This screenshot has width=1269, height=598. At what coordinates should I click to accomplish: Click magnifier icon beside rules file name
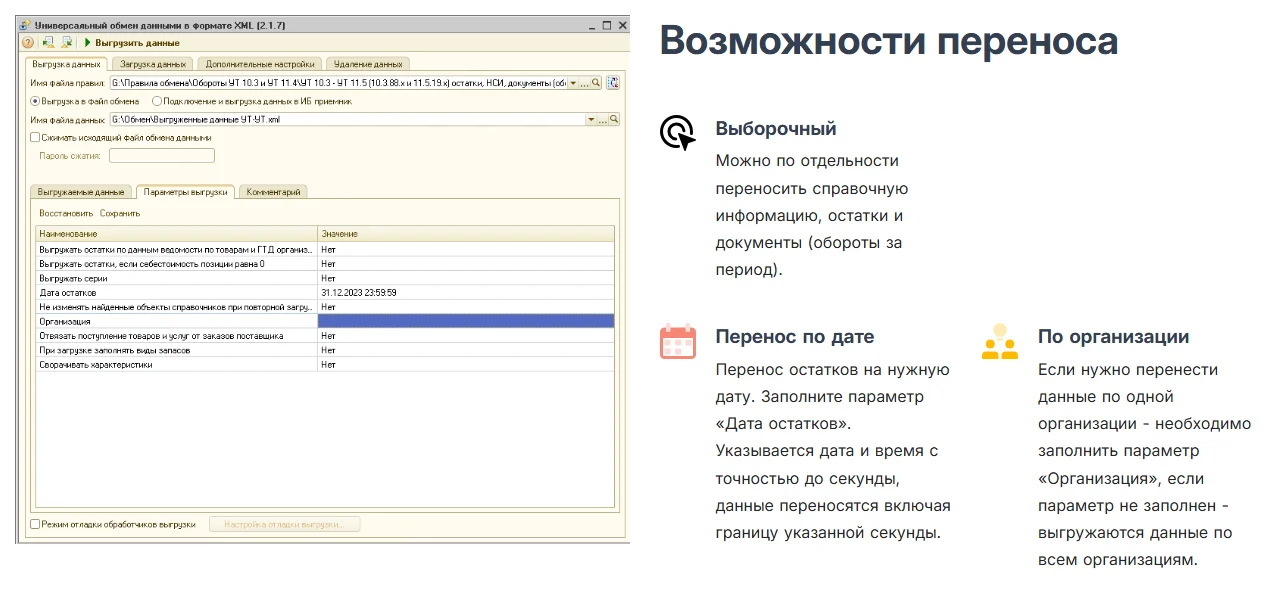click(597, 83)
